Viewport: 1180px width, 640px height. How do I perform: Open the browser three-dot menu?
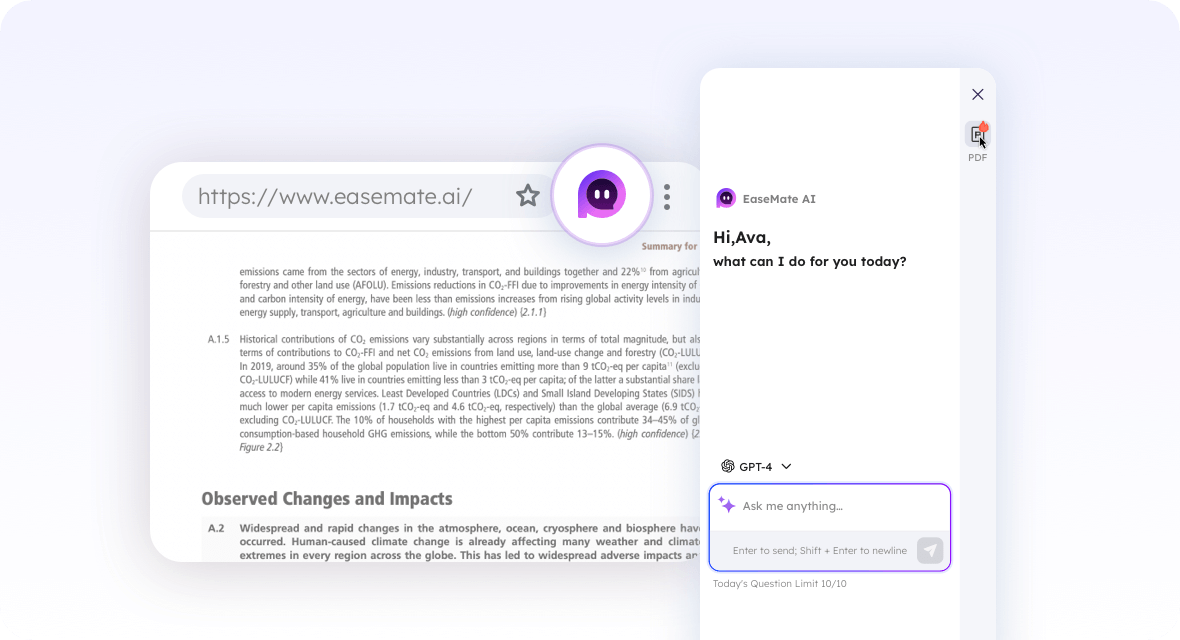[x=667, y=196]
